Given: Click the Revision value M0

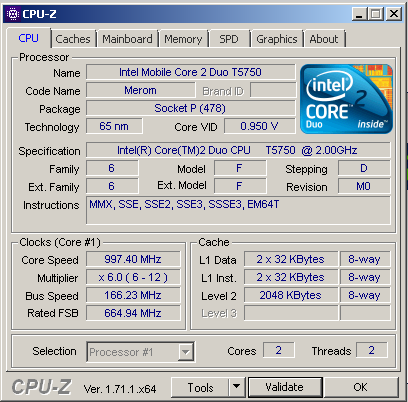Looking at the screenshot, I should tap(364, 186).
